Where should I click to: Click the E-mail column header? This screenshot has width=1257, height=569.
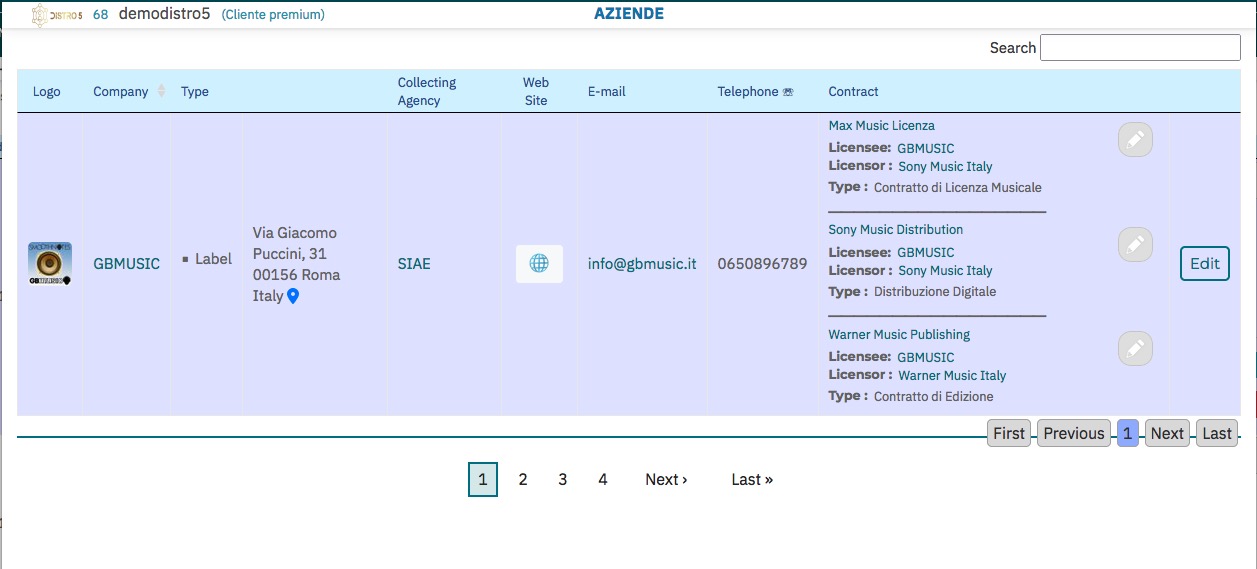607,91
